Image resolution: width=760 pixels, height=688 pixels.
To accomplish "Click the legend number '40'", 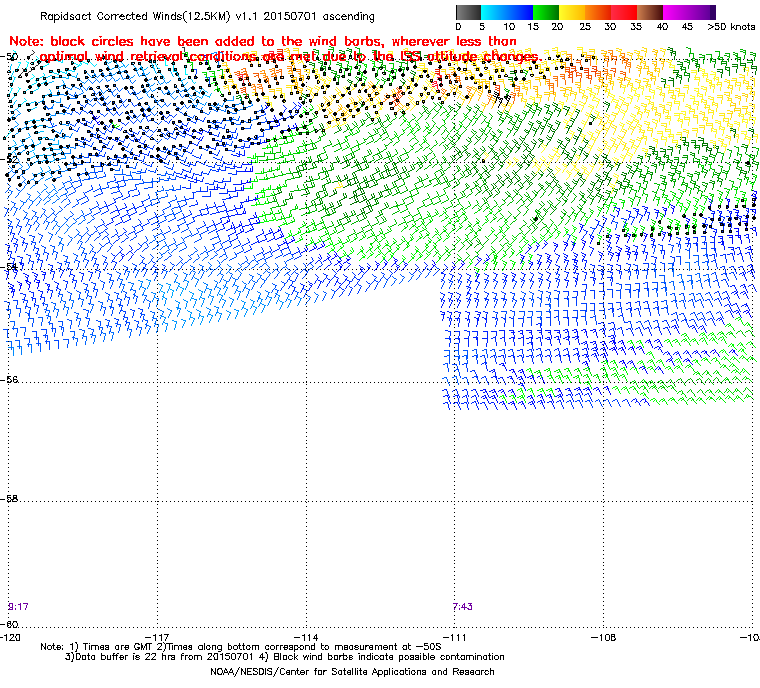I will 663,27.
